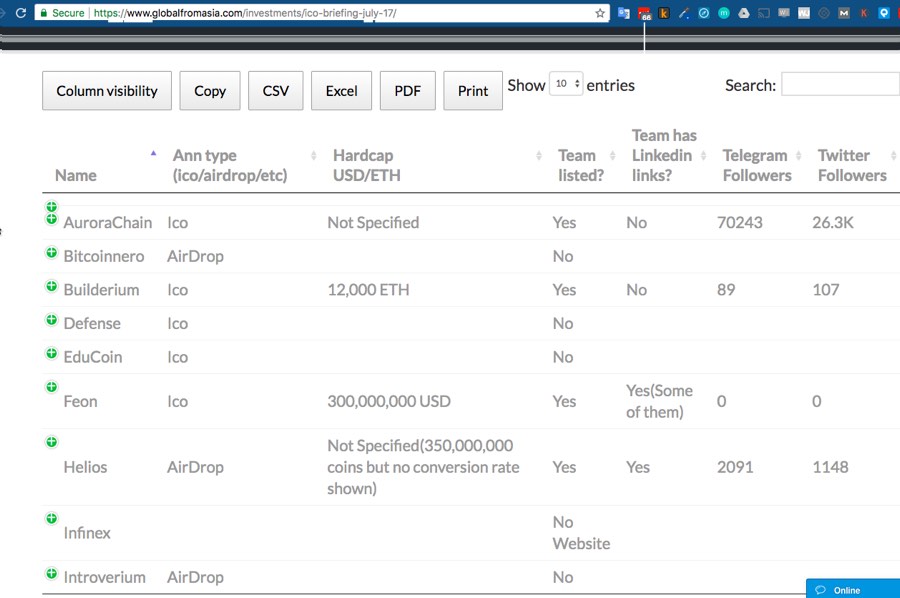Click the Copy button
Viewport: 900px width, 598px height.
[x=210, y=91]
